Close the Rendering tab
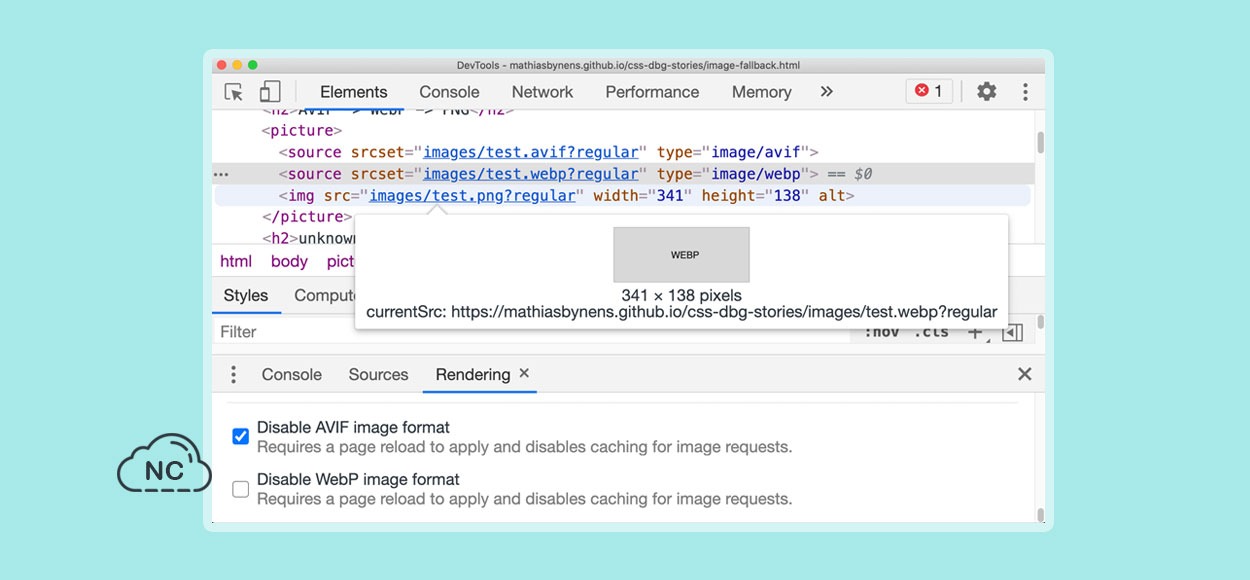The height and width of the screenshot is (580, 1250). [524, 373]
